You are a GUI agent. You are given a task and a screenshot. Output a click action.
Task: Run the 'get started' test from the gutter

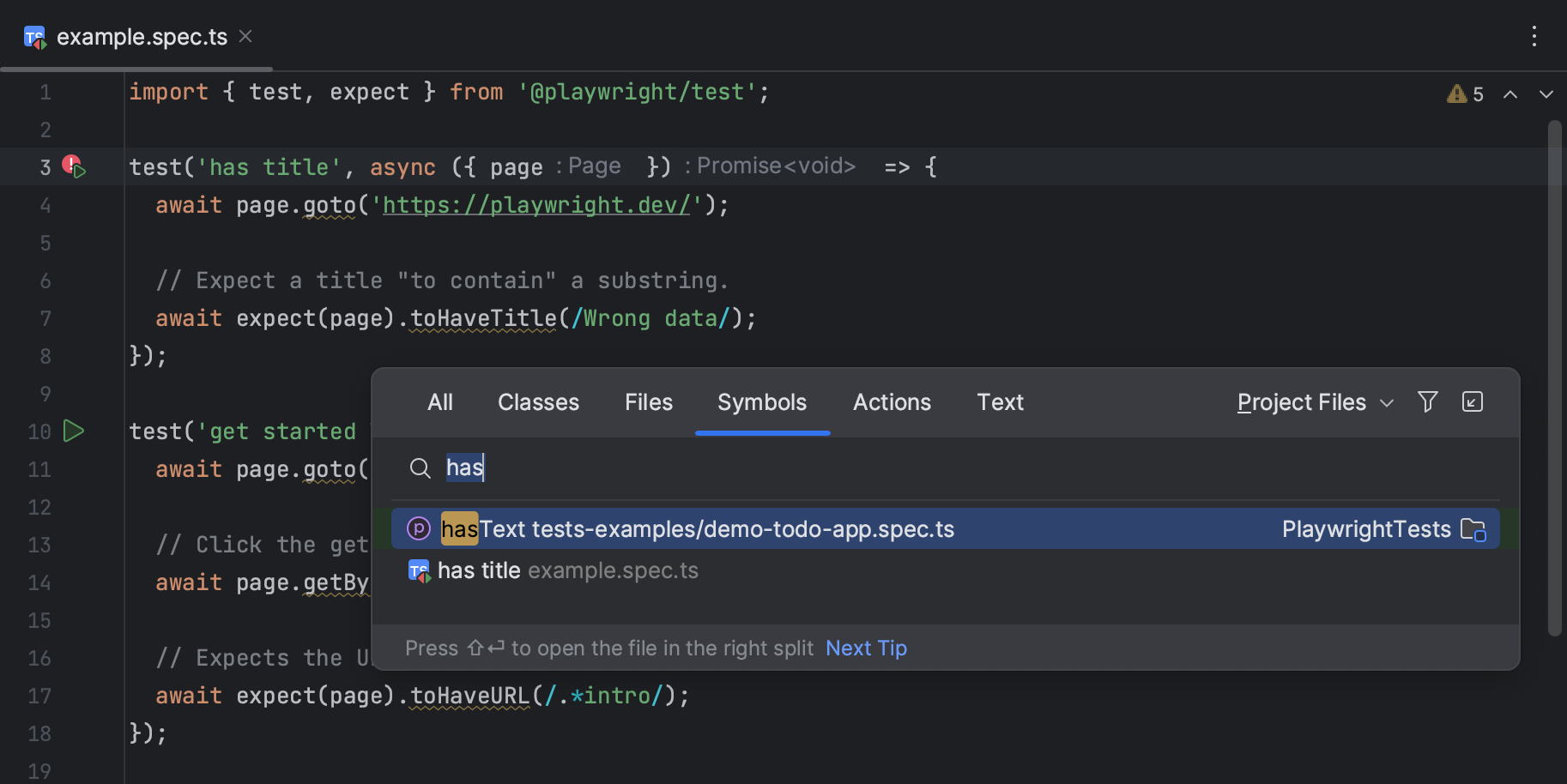click(x=74, y=431)
